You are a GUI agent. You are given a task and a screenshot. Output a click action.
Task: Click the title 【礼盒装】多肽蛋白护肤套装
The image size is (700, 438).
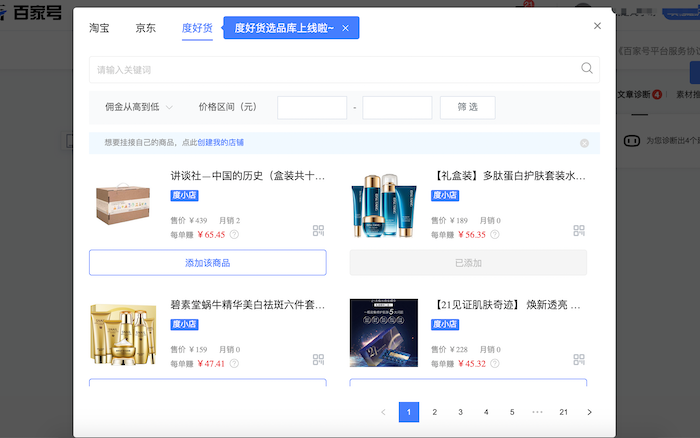pyautogui.click(x=508, y=176)
